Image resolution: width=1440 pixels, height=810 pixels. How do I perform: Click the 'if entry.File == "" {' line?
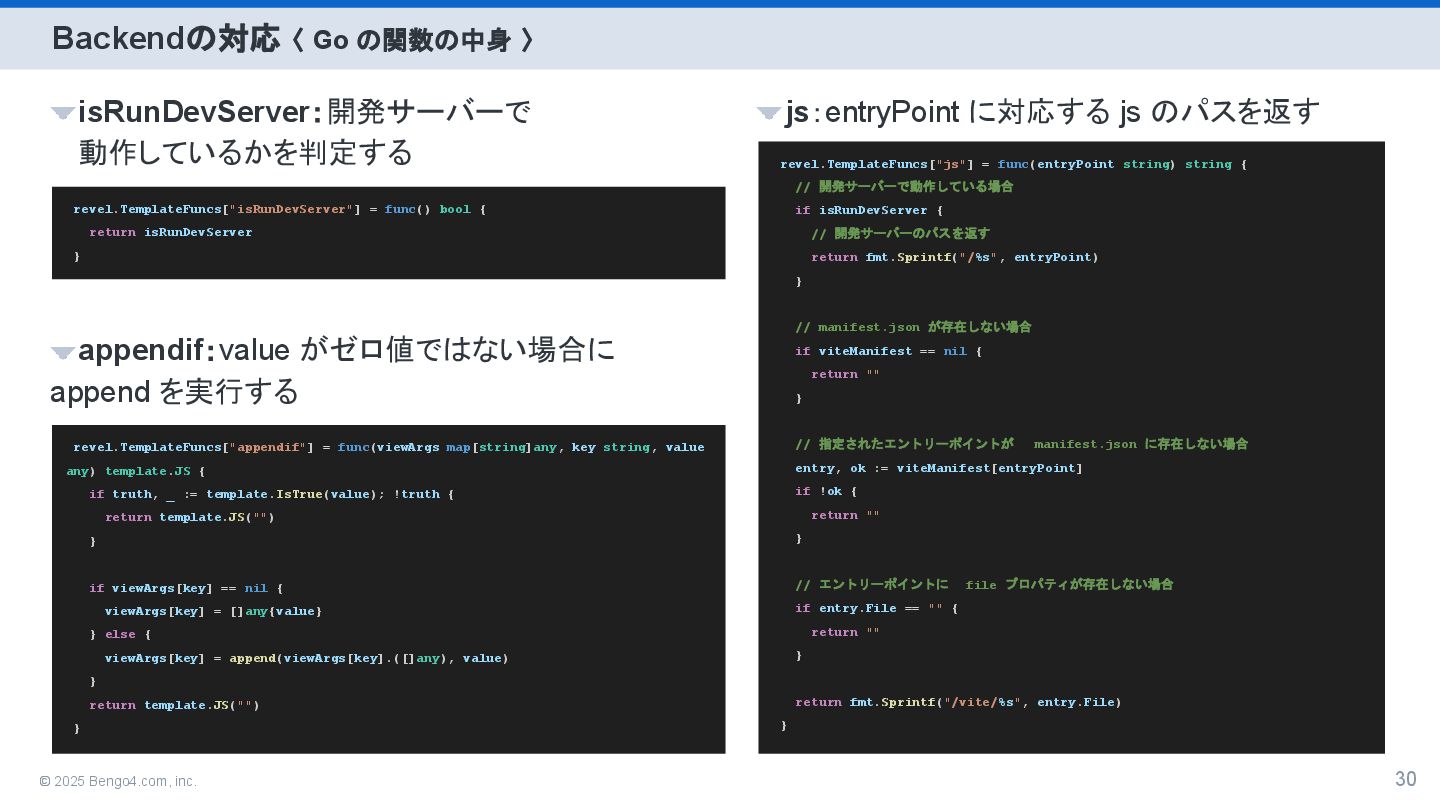point(877,608)
